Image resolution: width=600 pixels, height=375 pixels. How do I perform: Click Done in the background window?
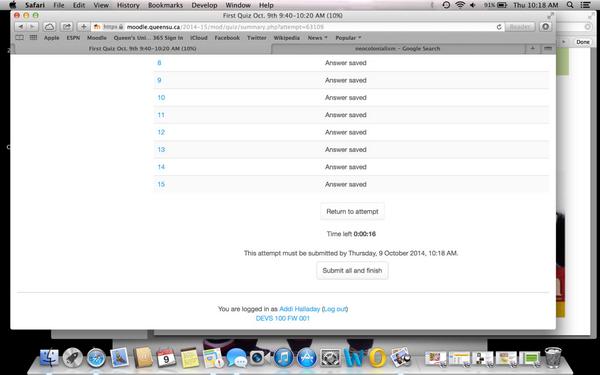point(583,42)
